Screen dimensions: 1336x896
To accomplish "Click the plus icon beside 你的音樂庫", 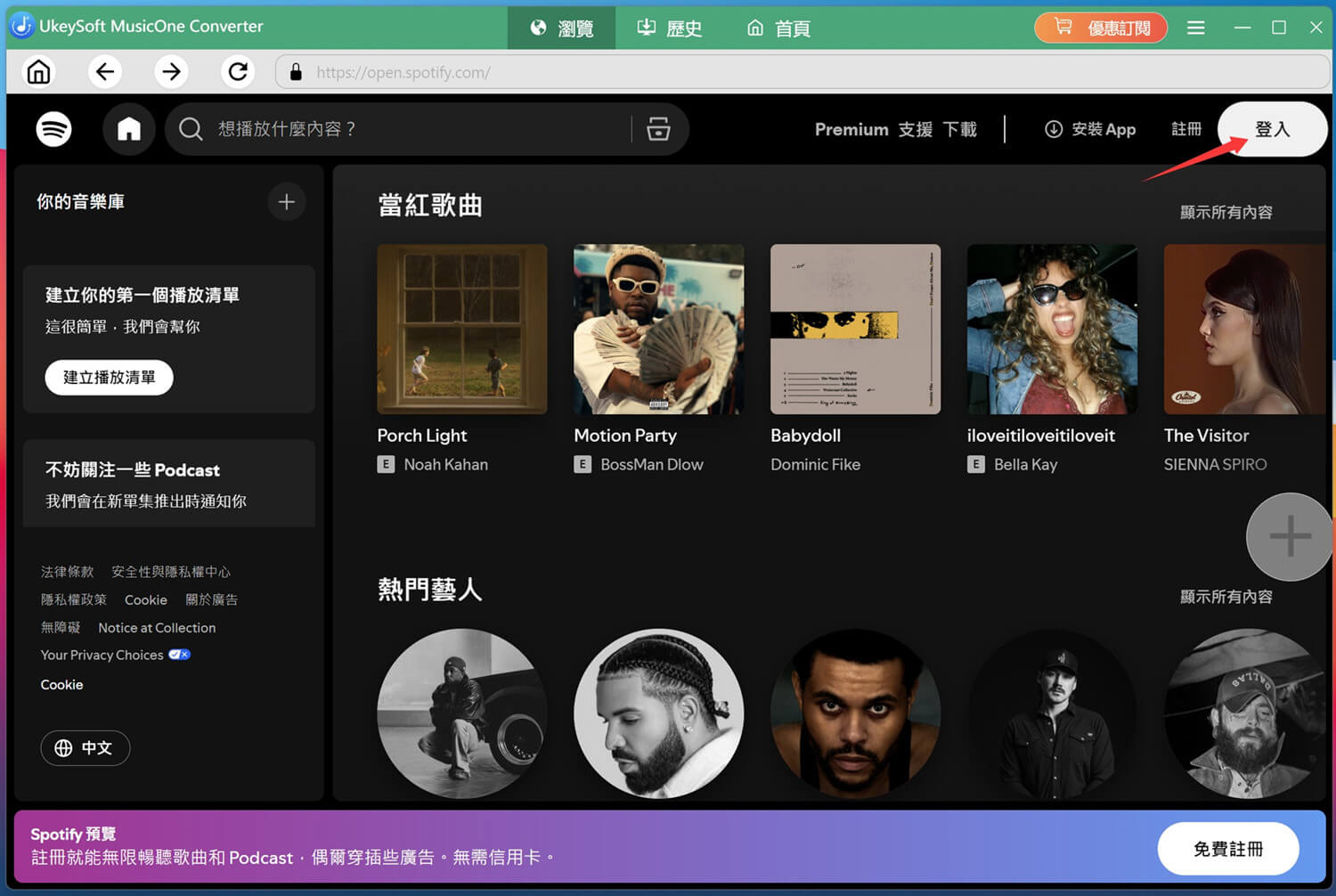I will pos(286,202).
